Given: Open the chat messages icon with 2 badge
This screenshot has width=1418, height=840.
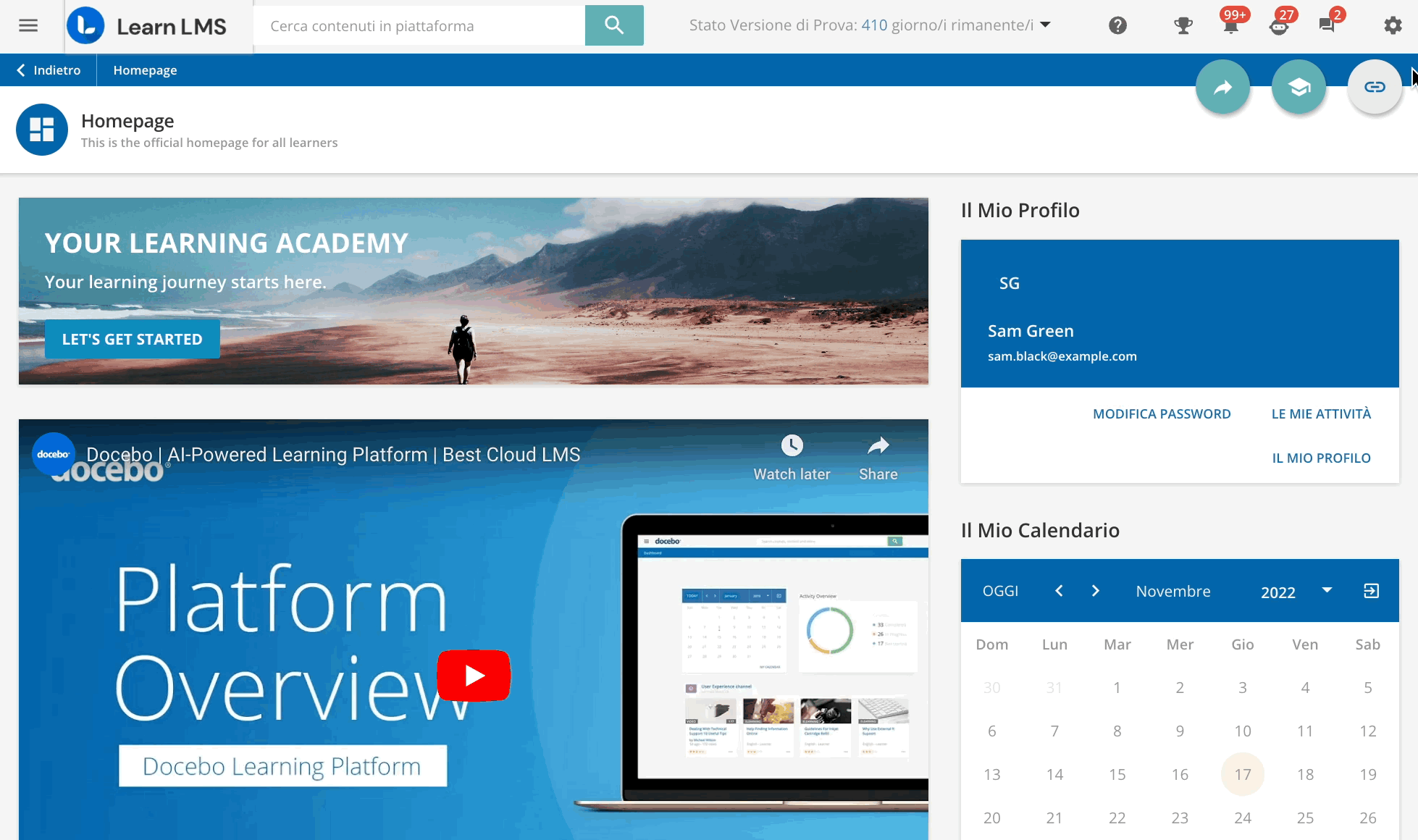Looking at the screenshot, I should coord(1327,26).
